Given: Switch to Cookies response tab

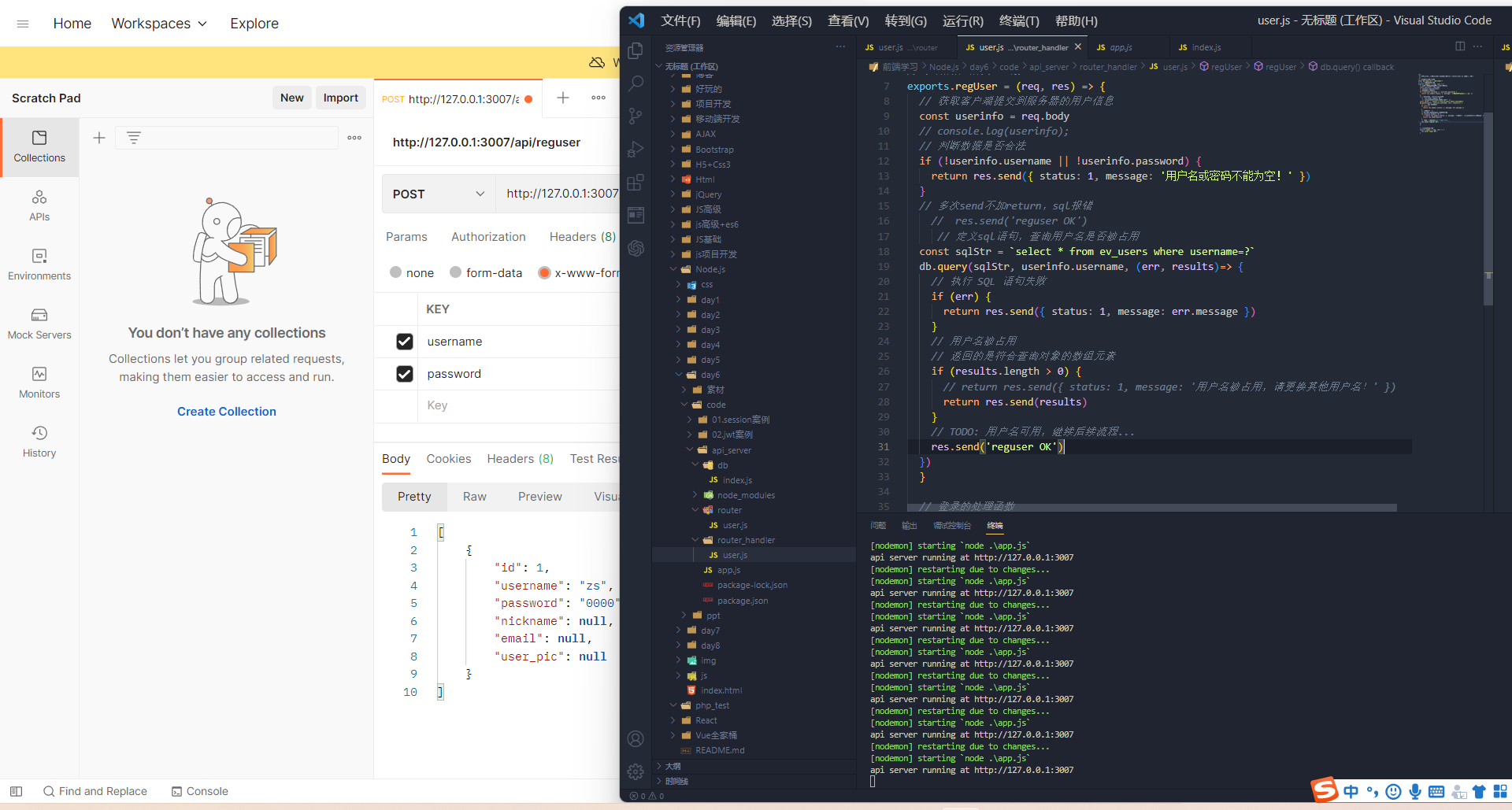Looking at the screenshot, I should pyautogui.click(x=449, y=459).
